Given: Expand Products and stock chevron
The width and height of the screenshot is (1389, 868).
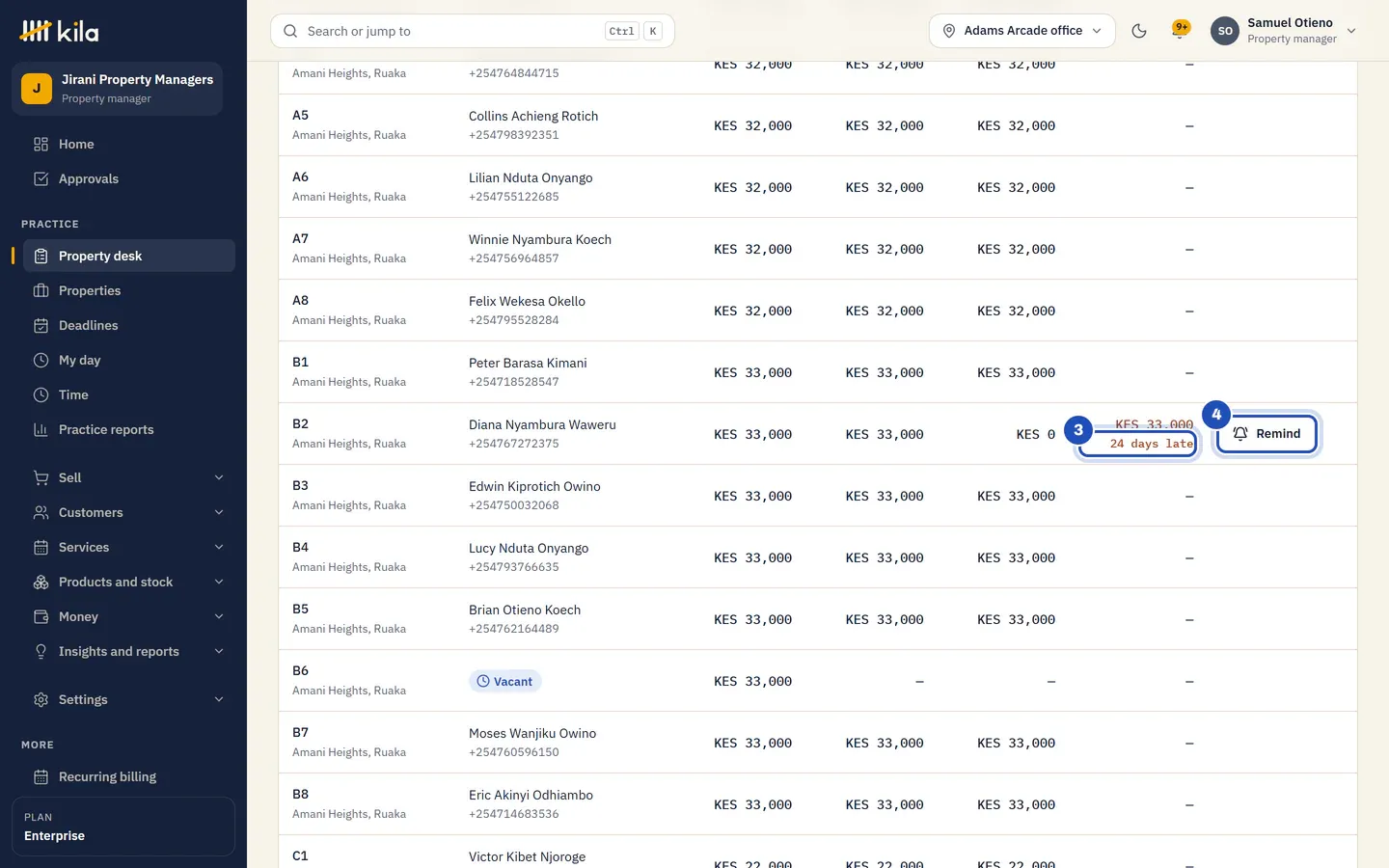Looking at the screenshot, I should (x=219, y=583).
